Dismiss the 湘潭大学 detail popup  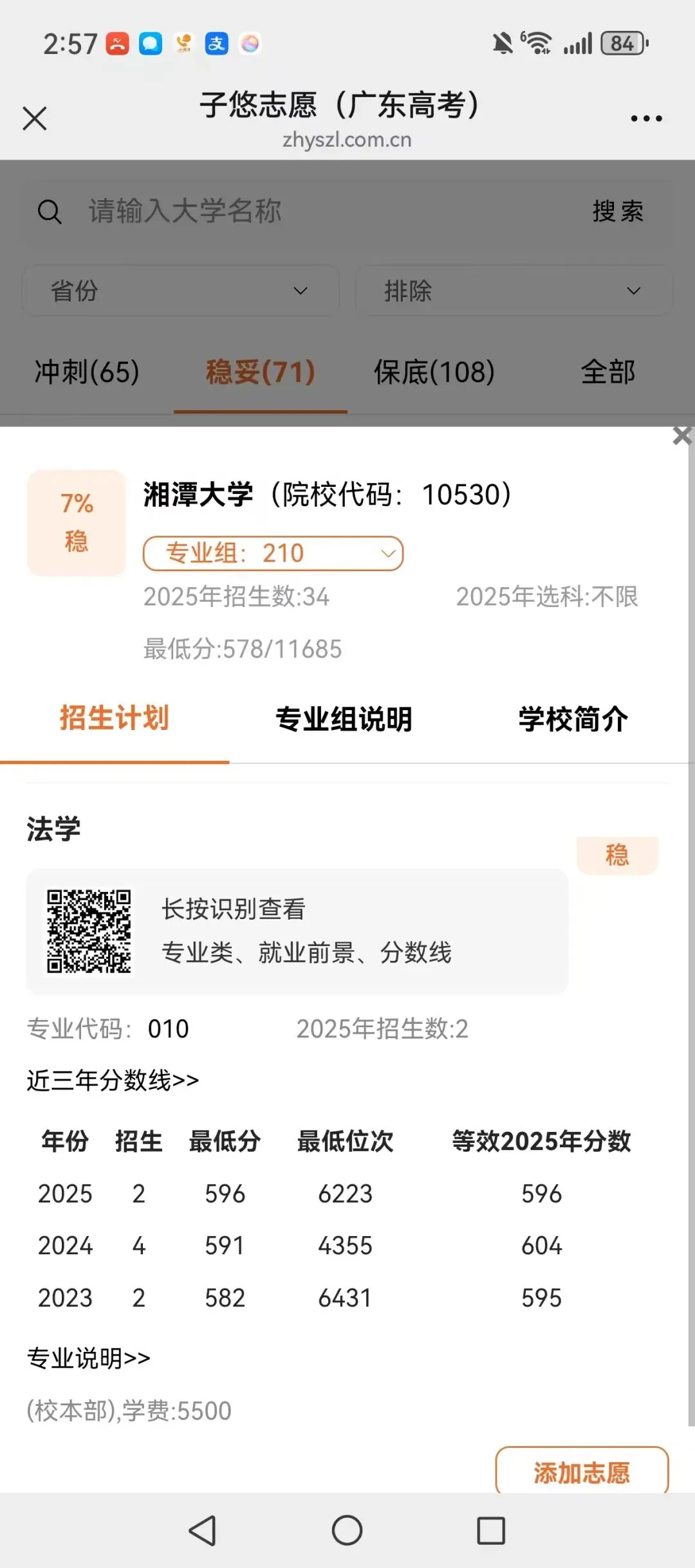682,435
